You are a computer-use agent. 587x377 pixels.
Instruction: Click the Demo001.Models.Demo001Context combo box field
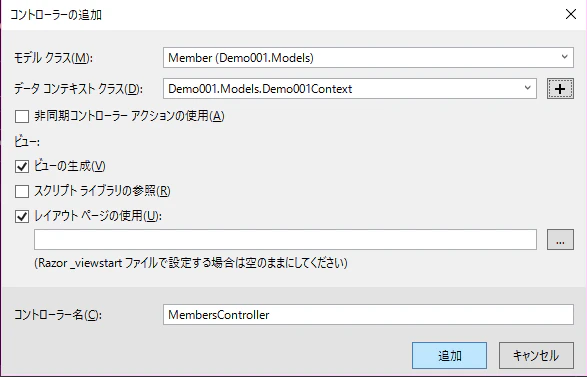pos(350,89)
